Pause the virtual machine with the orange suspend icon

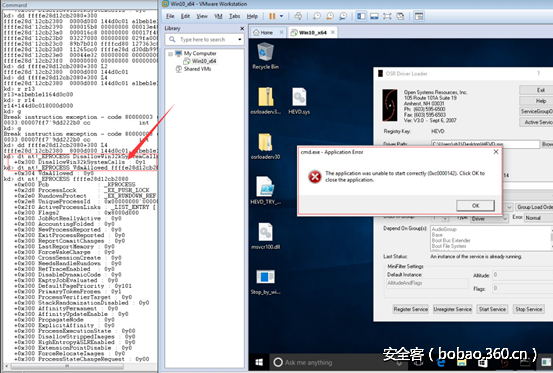[272, 16]
